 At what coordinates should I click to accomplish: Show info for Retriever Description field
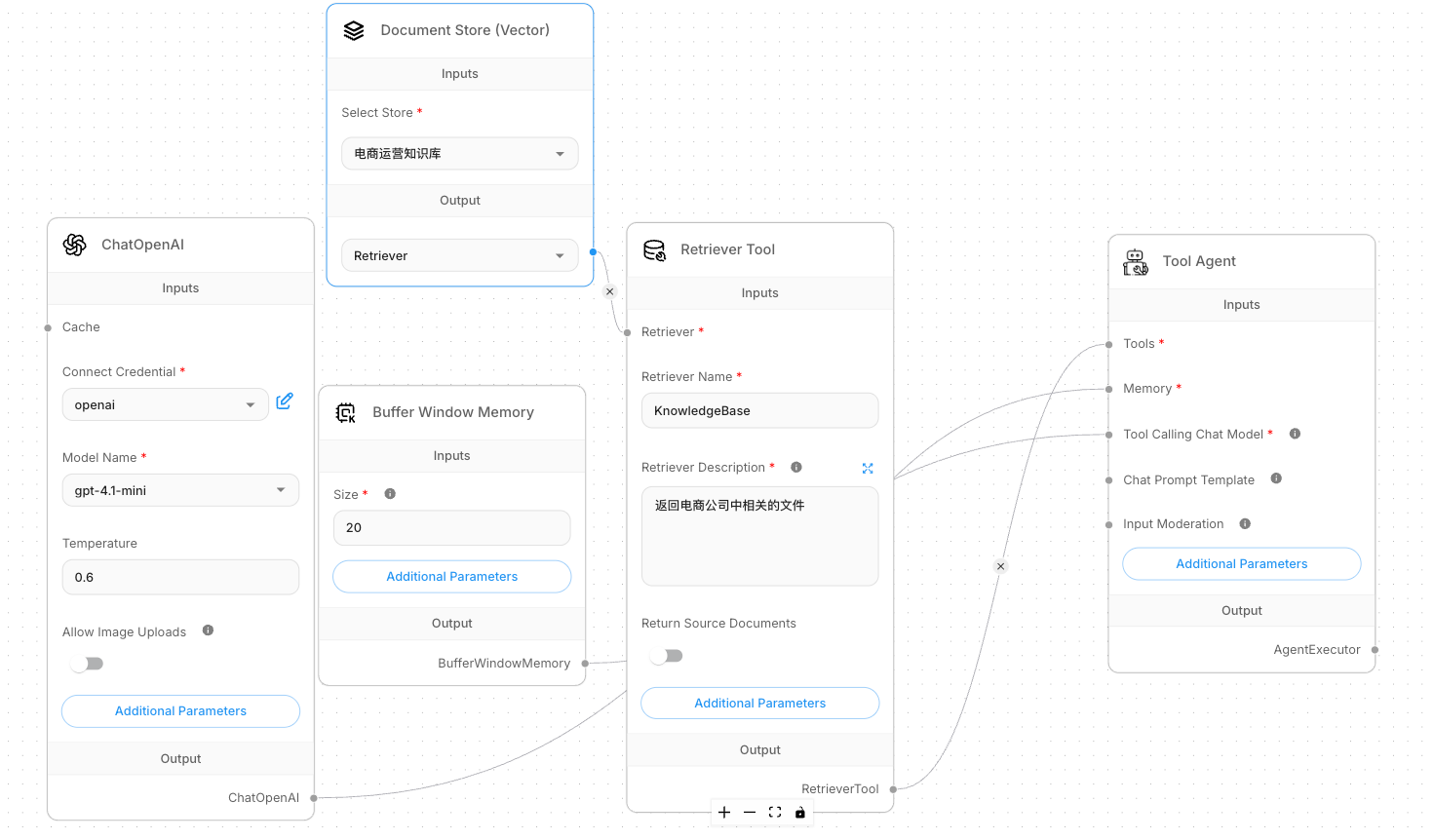[796, 468]
